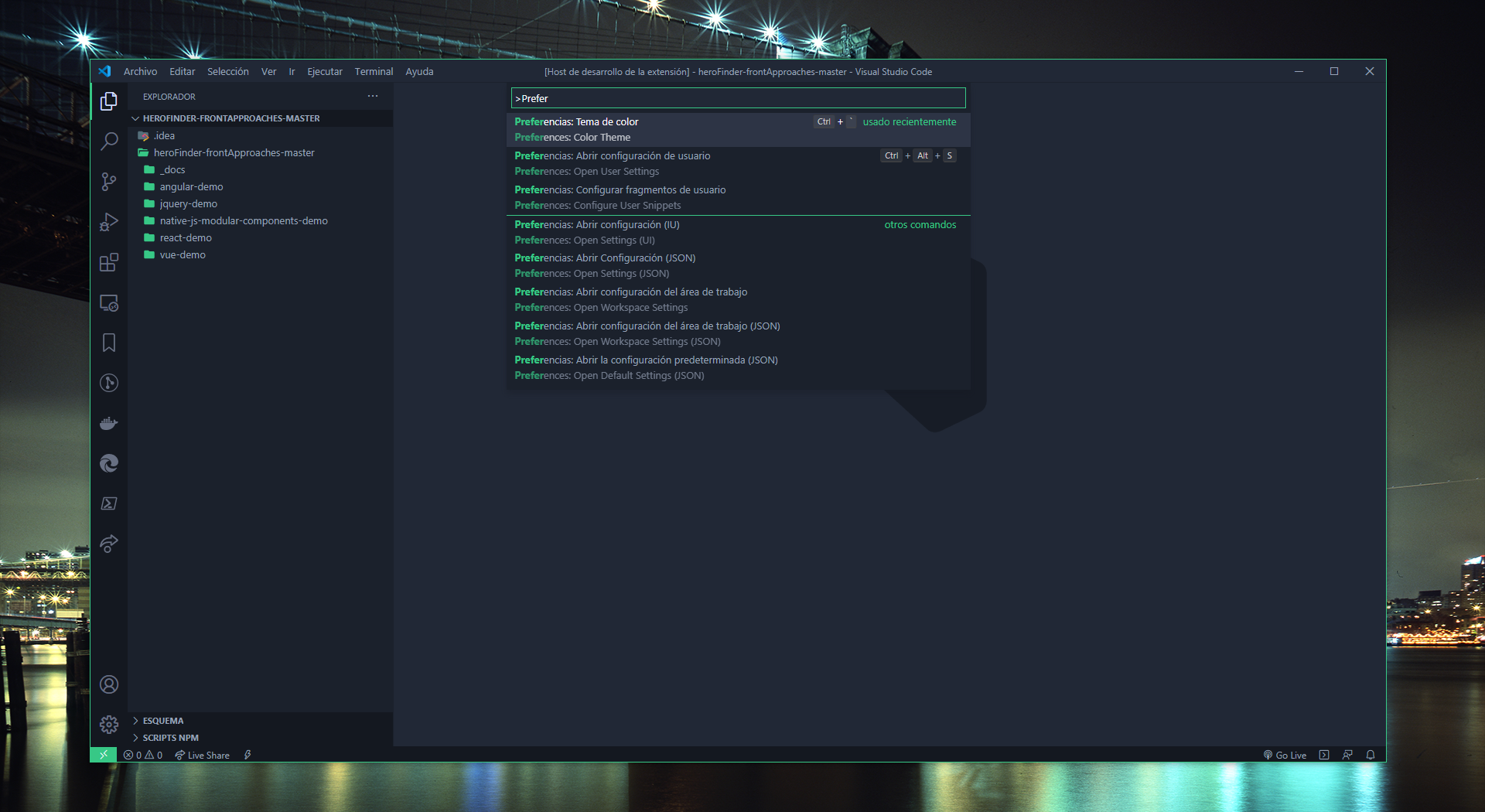
Task: Collapse heroFinder-frontApproaches-master folder
Action: point(261,152)
